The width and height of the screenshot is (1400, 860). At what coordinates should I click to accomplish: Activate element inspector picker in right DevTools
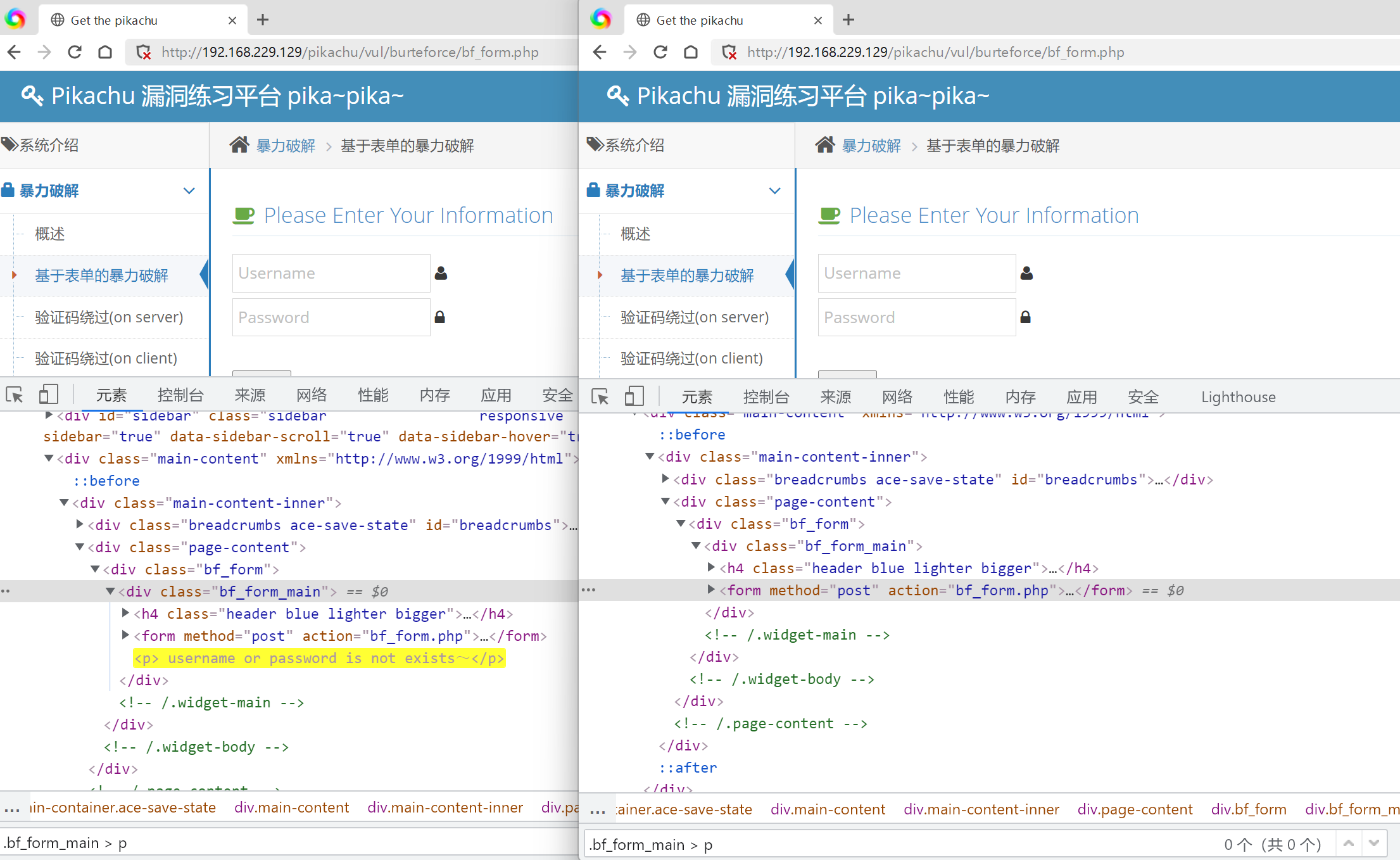(600, 397)
